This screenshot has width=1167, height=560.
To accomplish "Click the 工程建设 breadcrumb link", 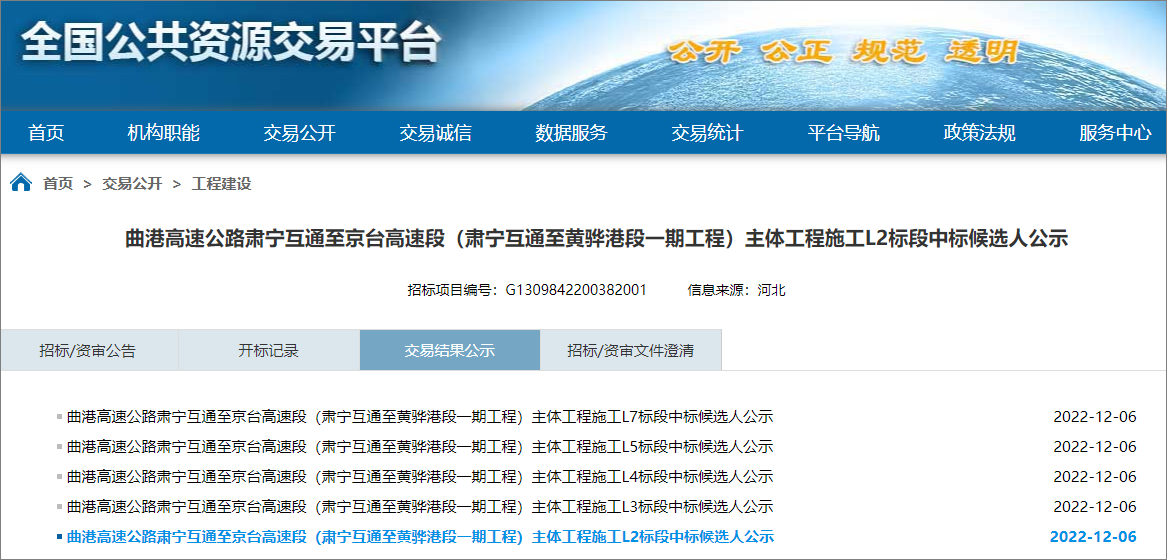I will pos(222,184).
